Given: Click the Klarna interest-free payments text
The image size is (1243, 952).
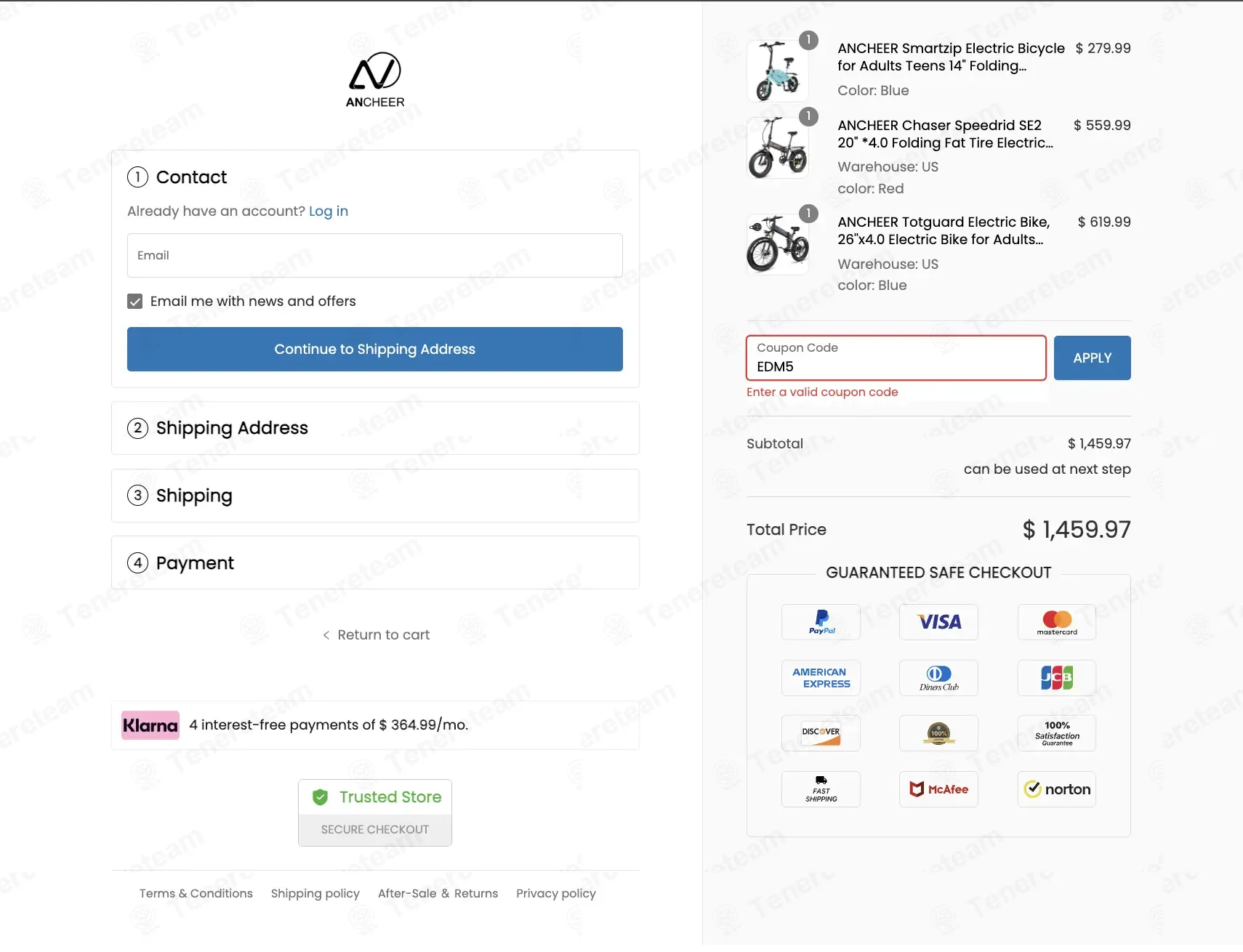Looking at the screenshot, I should (329, 725).
